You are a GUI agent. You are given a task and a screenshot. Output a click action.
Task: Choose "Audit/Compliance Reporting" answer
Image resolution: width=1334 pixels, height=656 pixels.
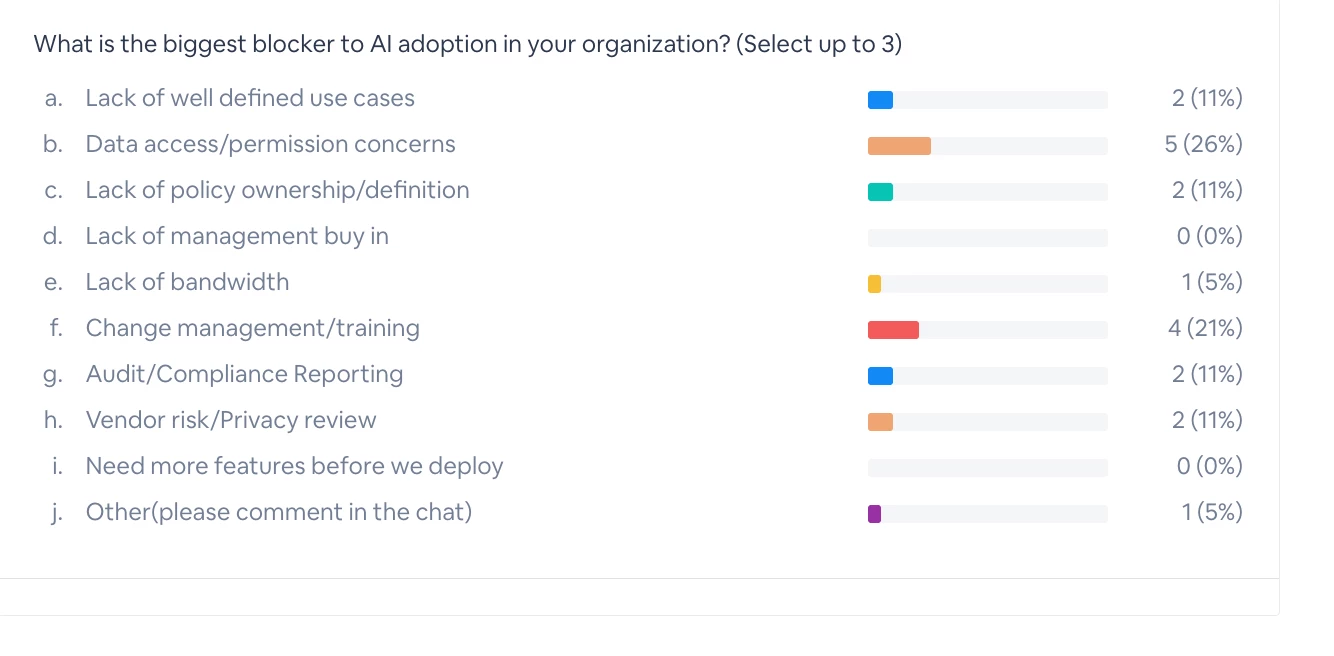click(244, 374)
